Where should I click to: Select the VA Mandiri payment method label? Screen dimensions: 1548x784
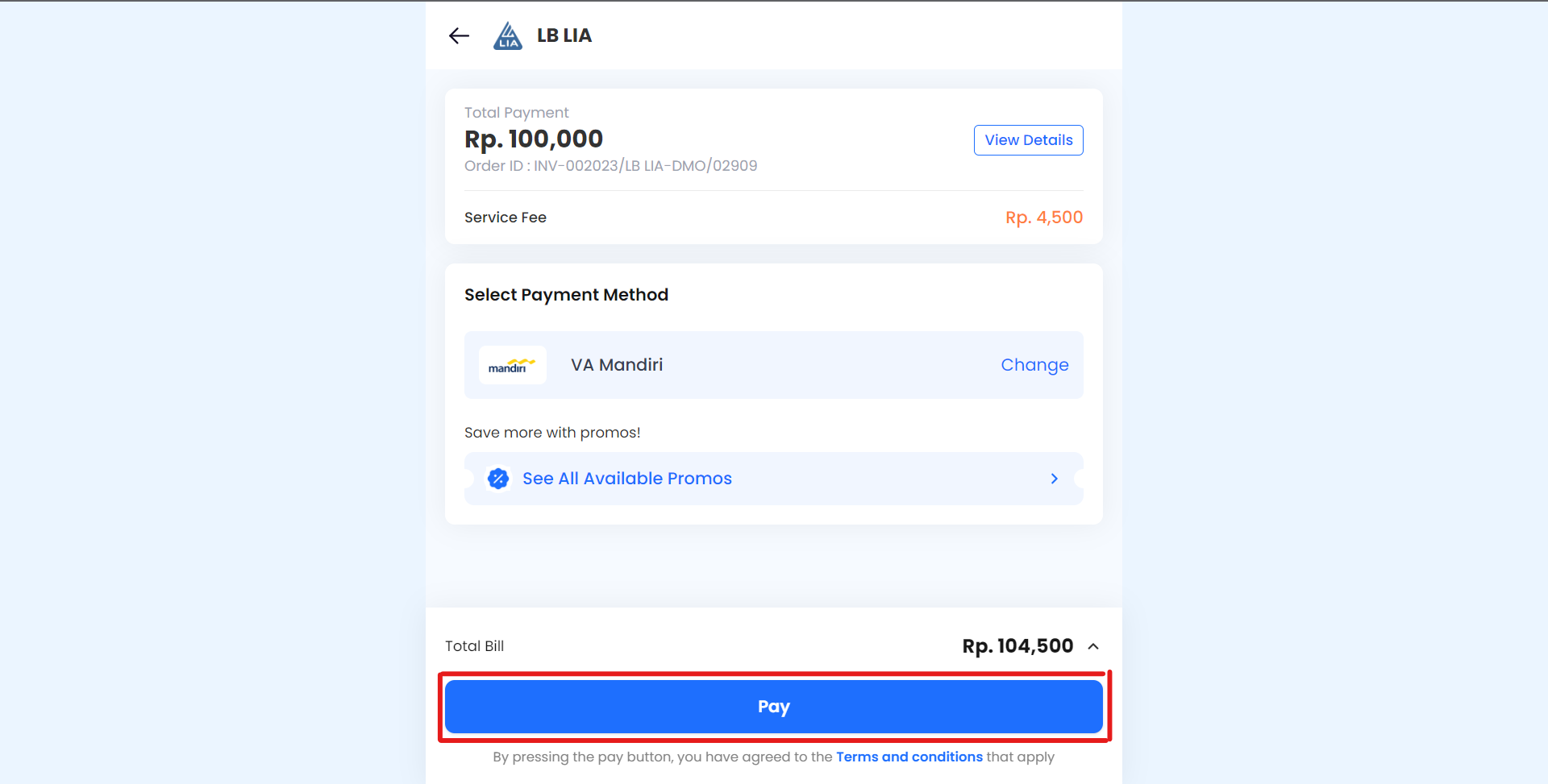click(x=617, y=365)
